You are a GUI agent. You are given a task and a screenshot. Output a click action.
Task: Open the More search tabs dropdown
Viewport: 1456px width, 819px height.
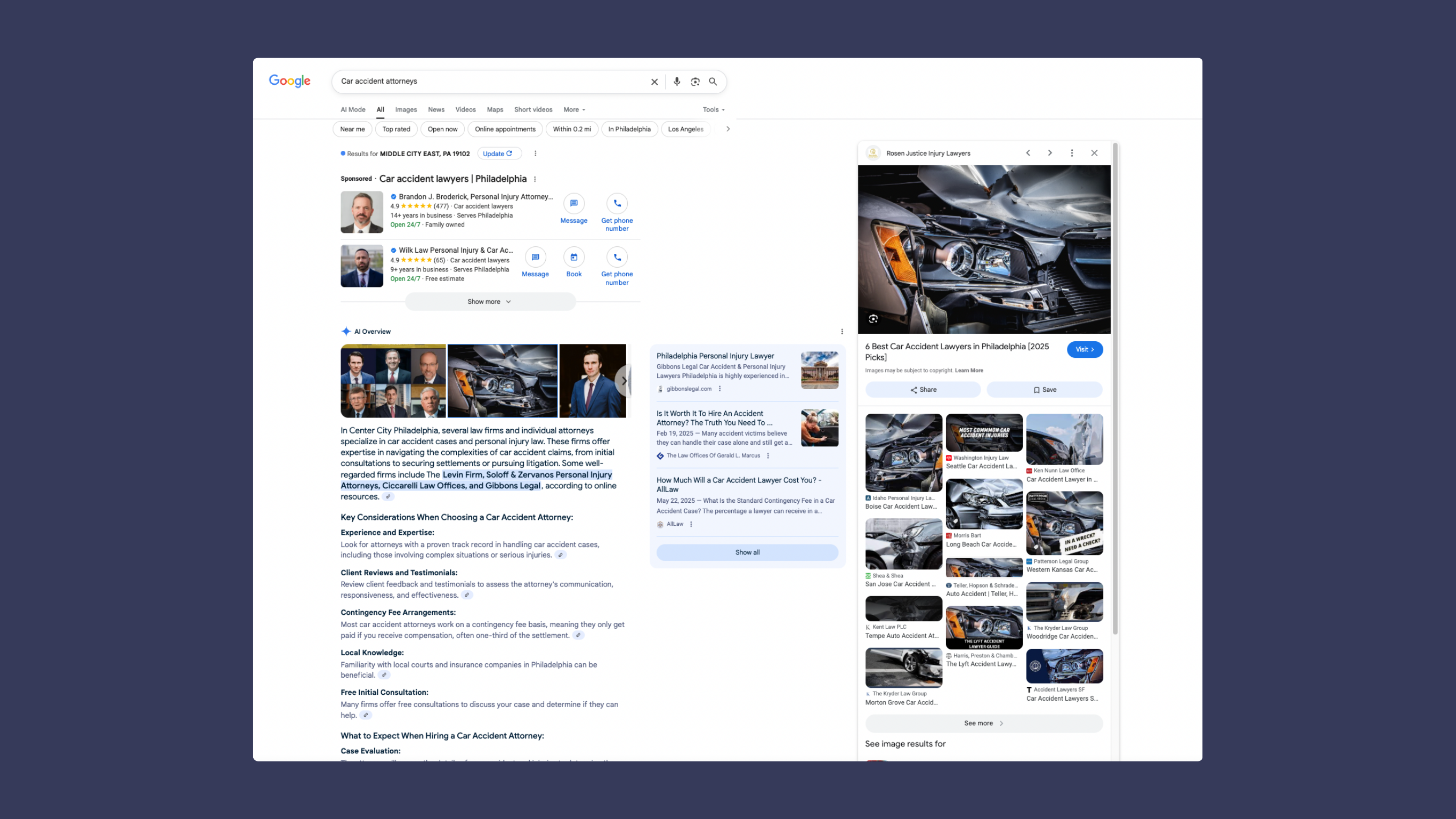coord(575,110)
